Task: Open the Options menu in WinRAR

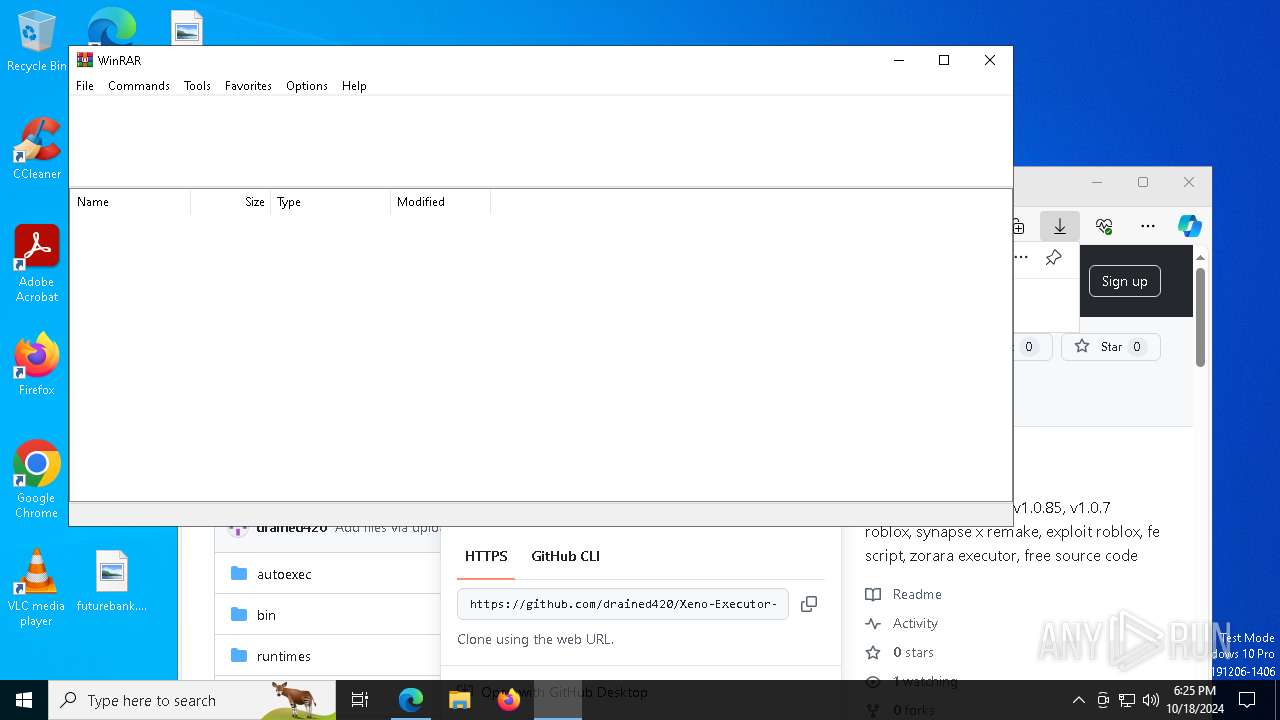Action: click(307, 86)
